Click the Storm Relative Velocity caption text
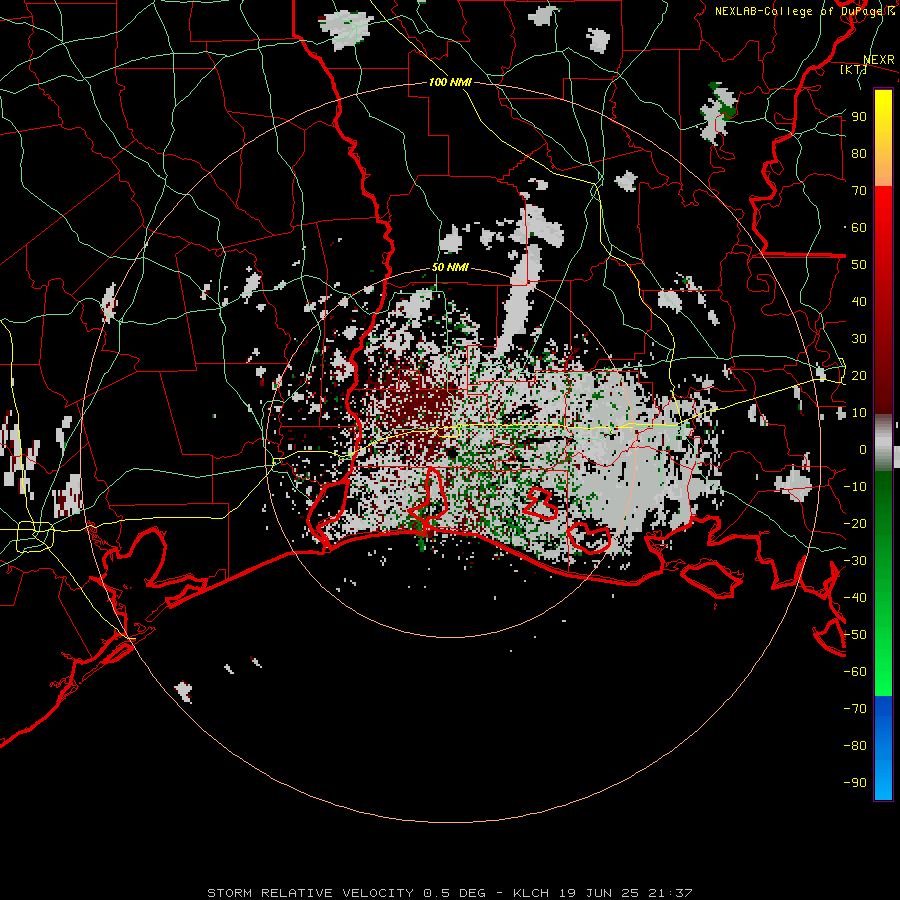This screenshot has height=900, width=900. coord(450,893)
